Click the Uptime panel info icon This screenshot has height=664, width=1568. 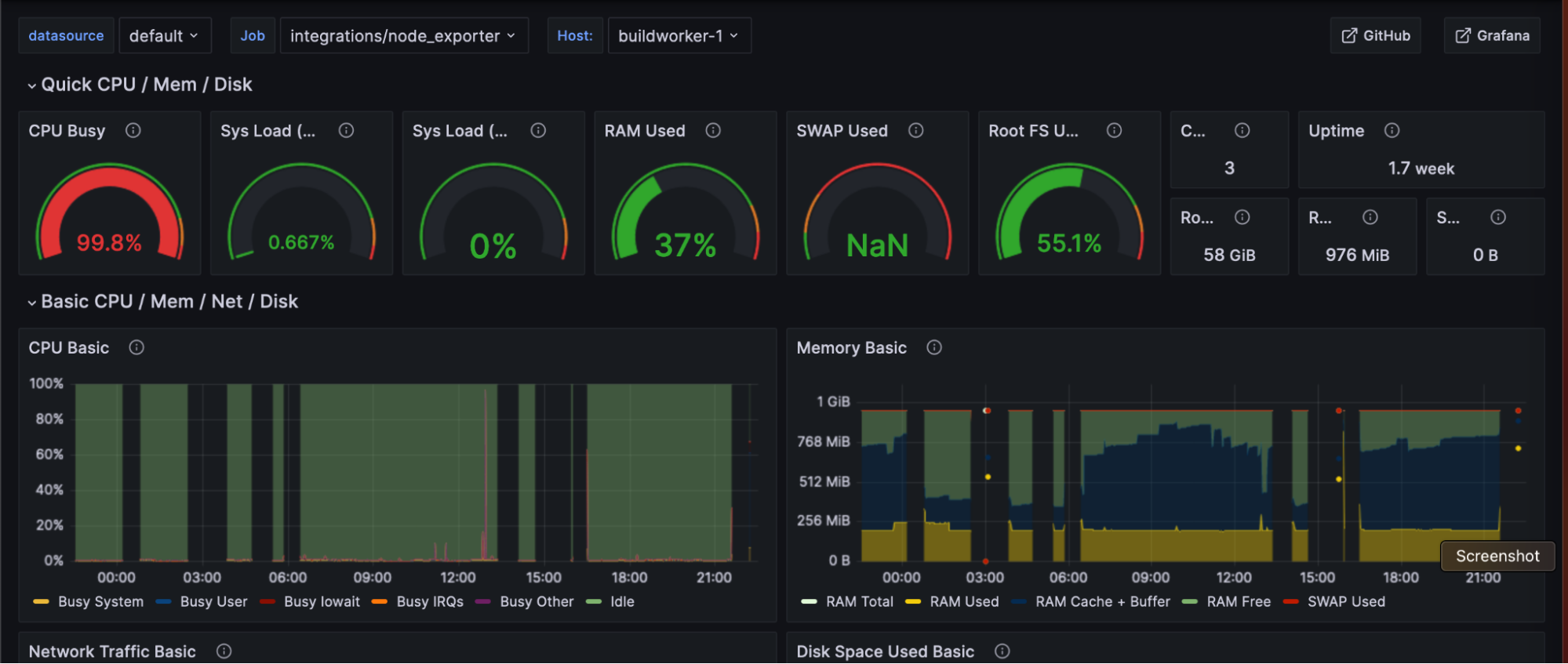[1392, 130]
